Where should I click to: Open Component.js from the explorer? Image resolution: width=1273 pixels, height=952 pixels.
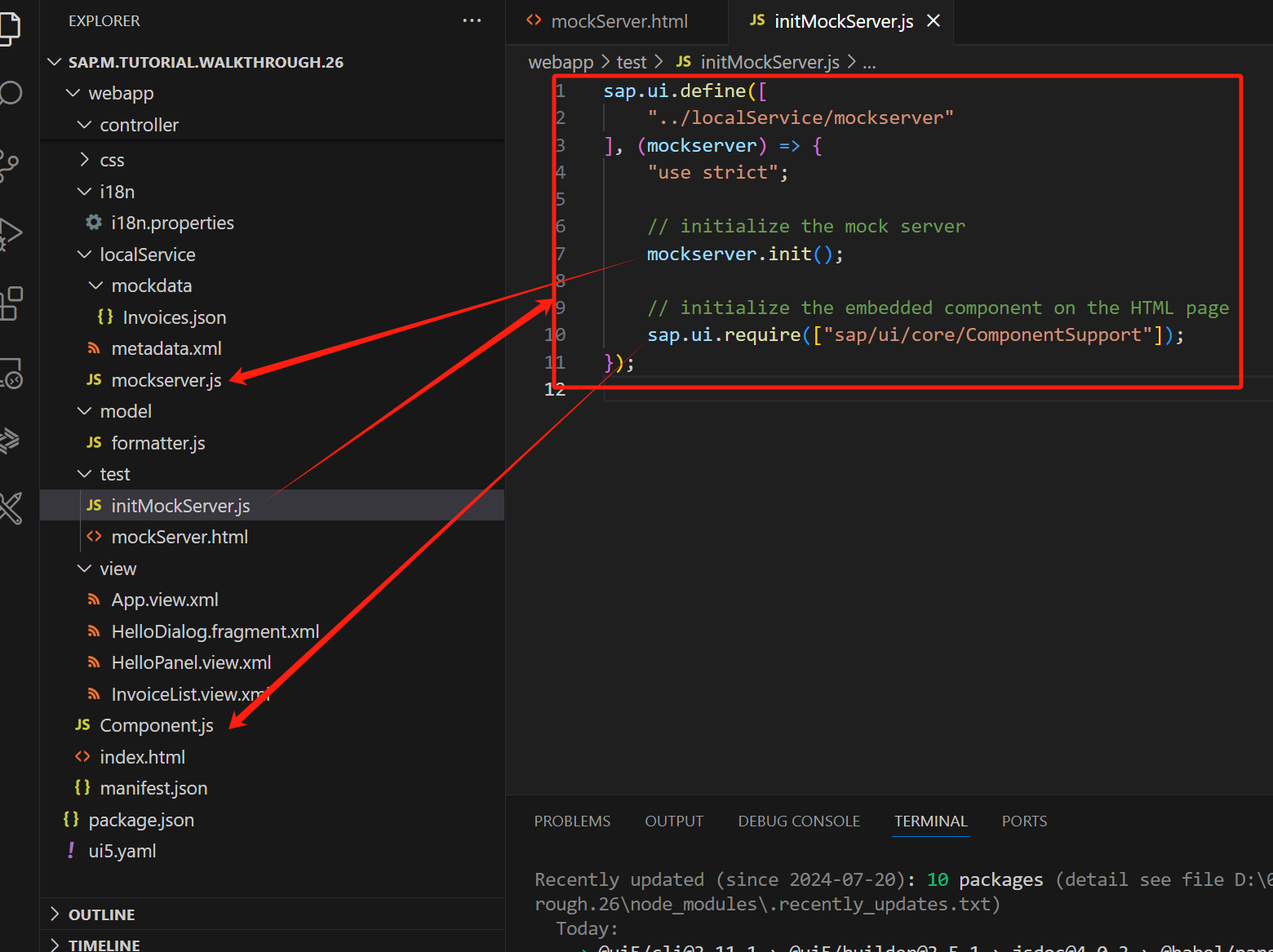156,725
